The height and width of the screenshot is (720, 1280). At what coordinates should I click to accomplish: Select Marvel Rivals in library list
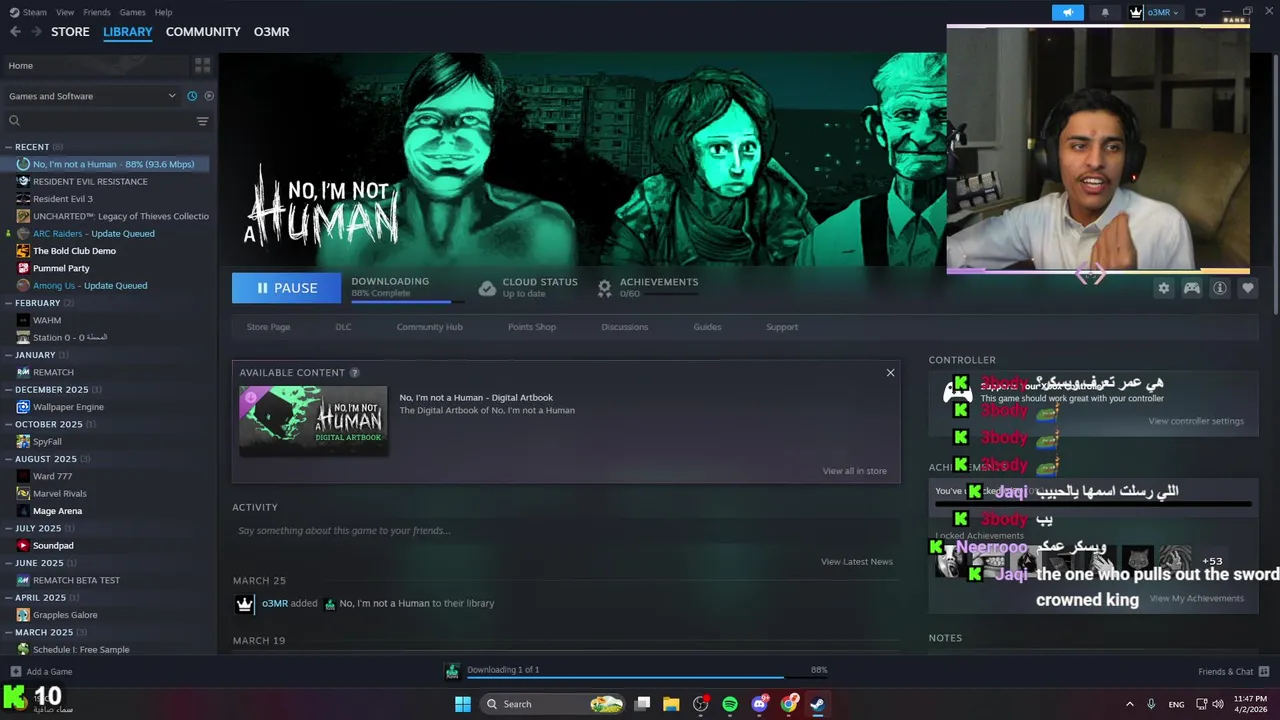pos(60,494)
